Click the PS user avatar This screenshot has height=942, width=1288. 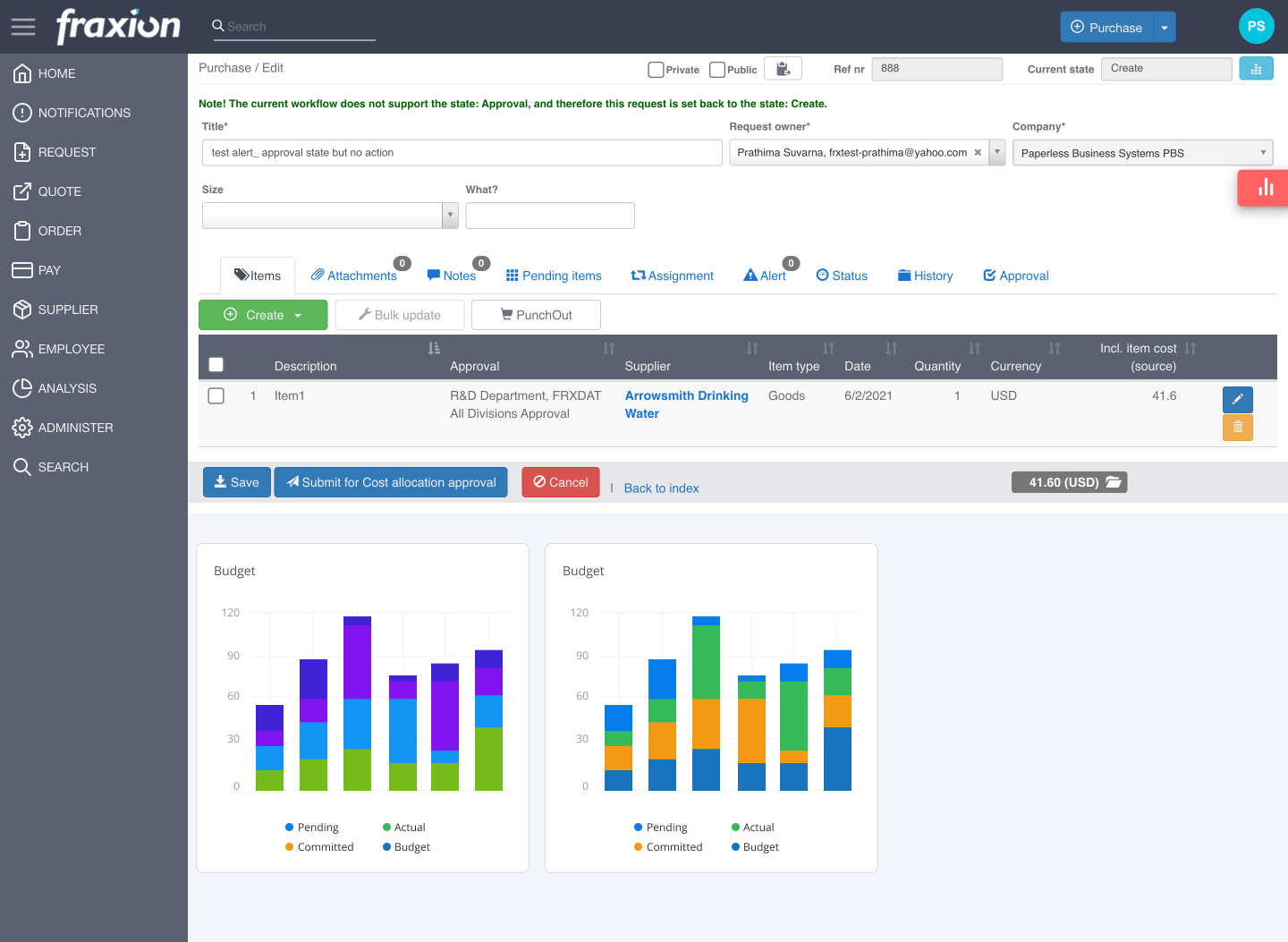coord(1256,26)
